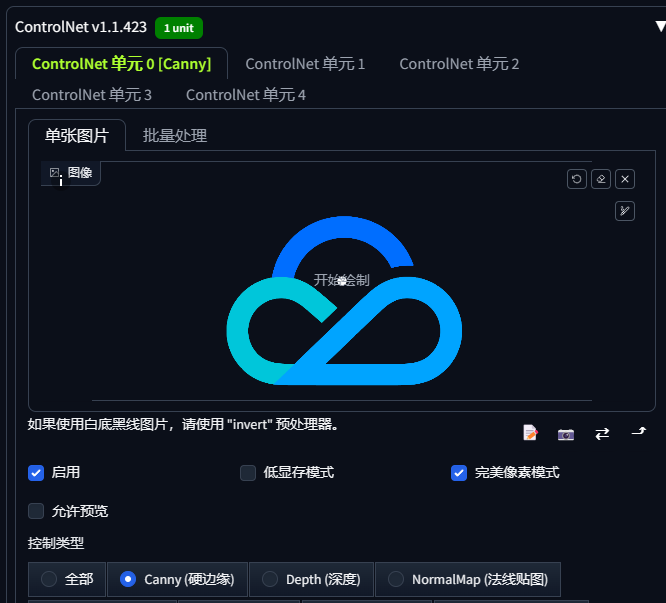
Task: Click the green 1 unit badge
Action: (179, 28)
